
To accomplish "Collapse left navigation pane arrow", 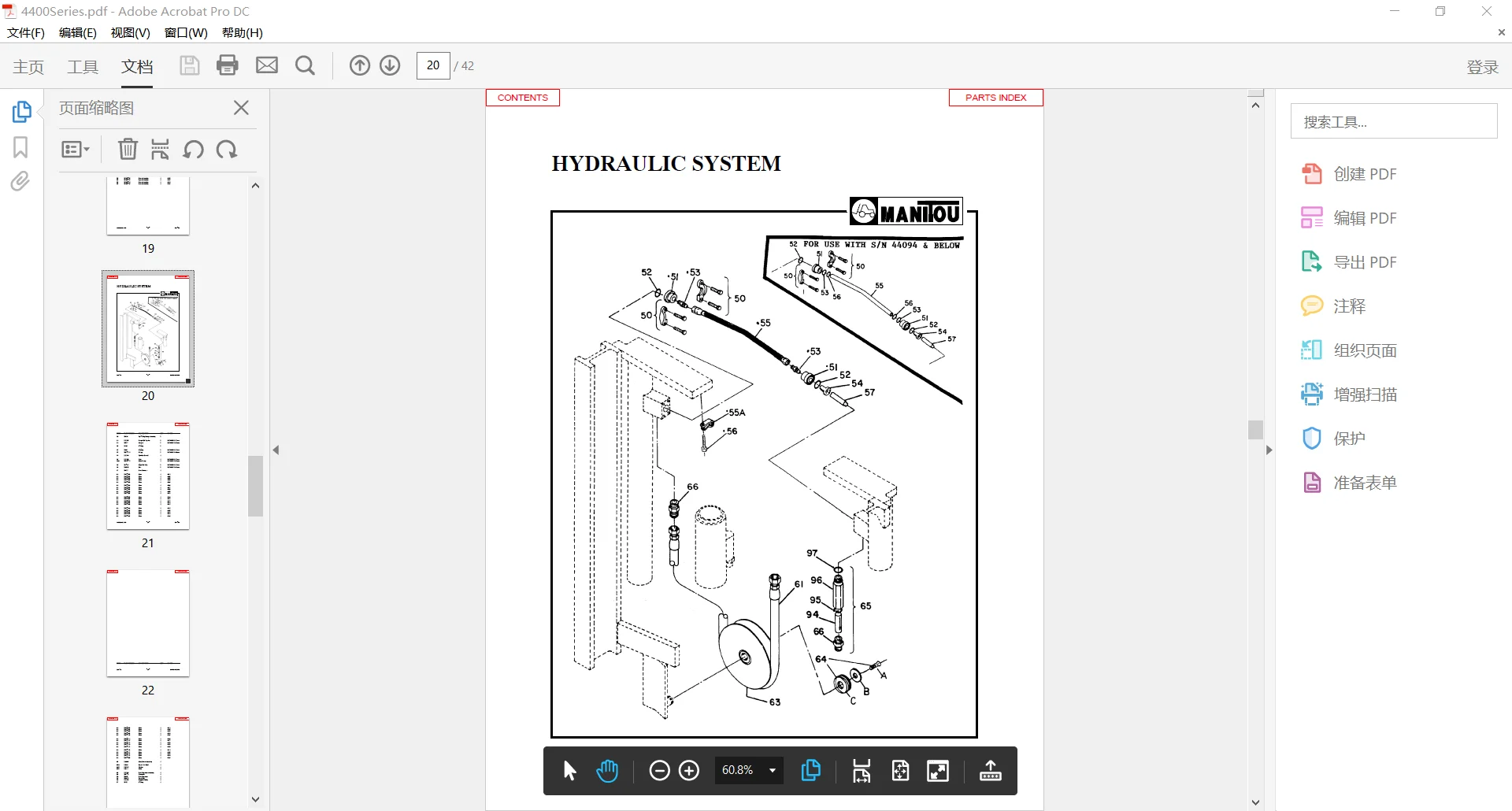I will pyautogui.click(x=276, y=450).
